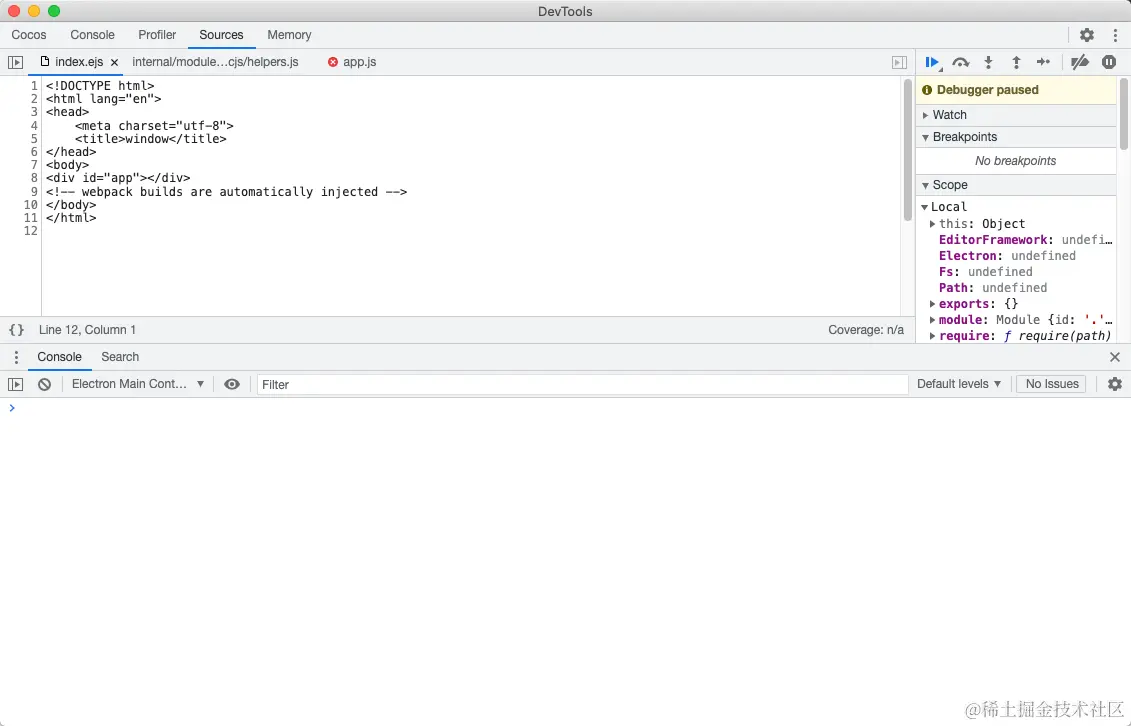Screen dimensions: 1131x726
Task: Show the sources navigator pane
Action: click(15, 63)
